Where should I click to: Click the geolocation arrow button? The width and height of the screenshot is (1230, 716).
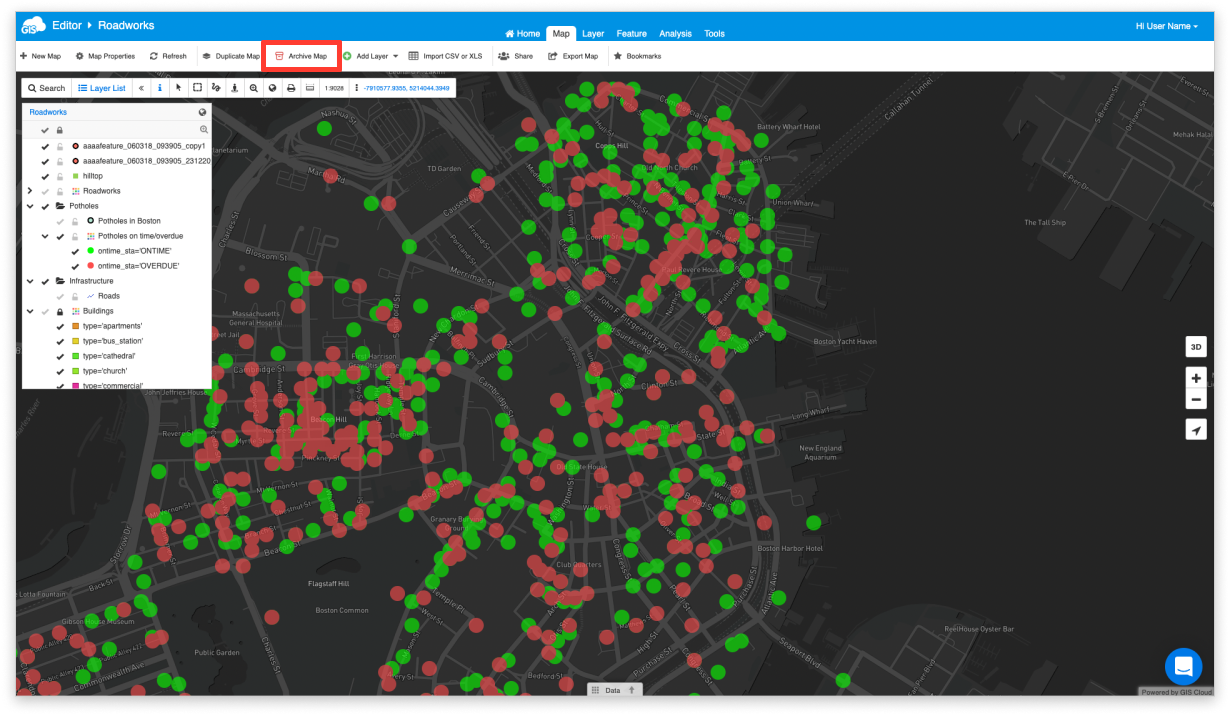(x=1196, y=429)
